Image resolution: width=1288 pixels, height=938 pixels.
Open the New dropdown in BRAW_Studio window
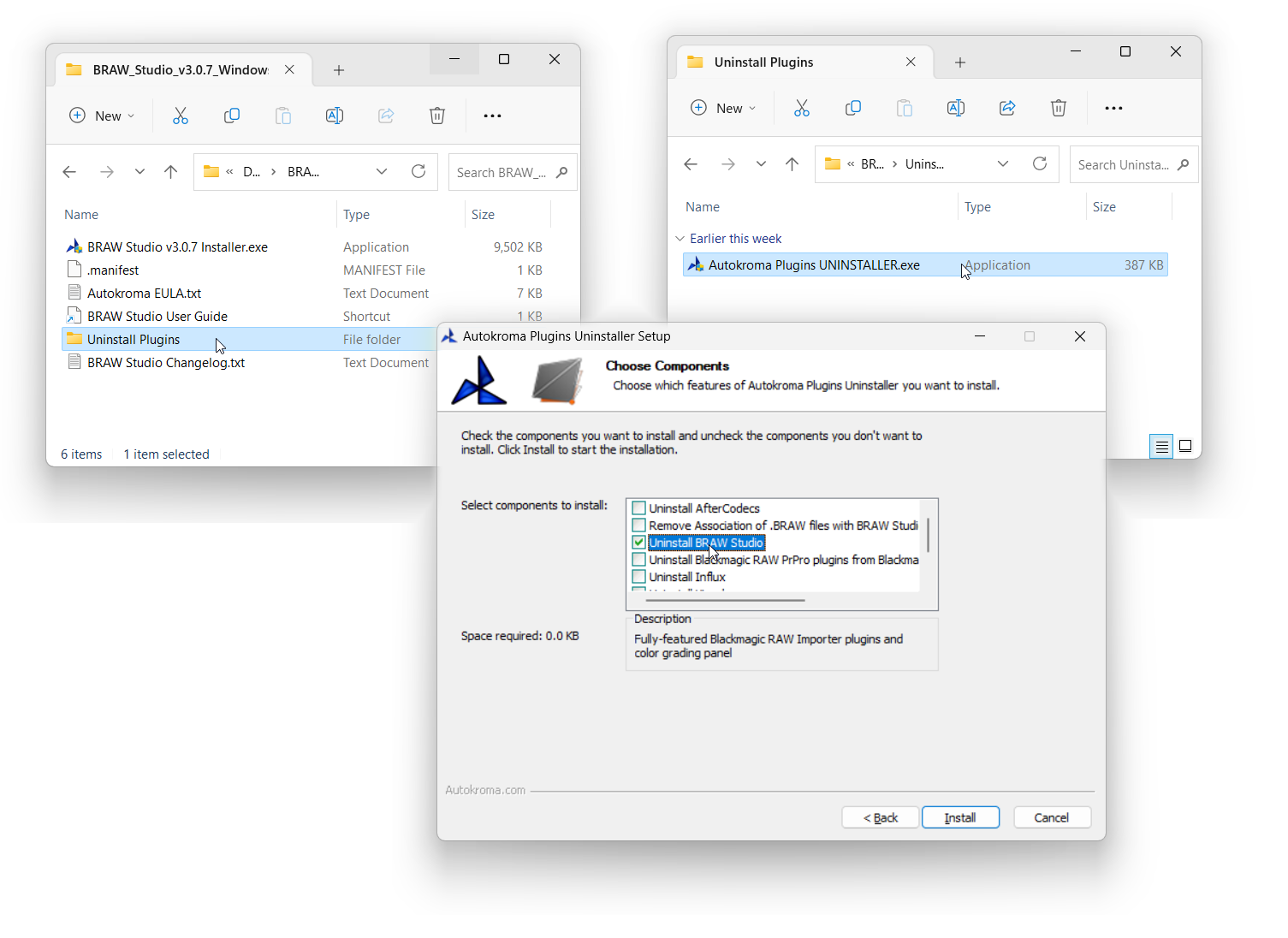point(102,116)
